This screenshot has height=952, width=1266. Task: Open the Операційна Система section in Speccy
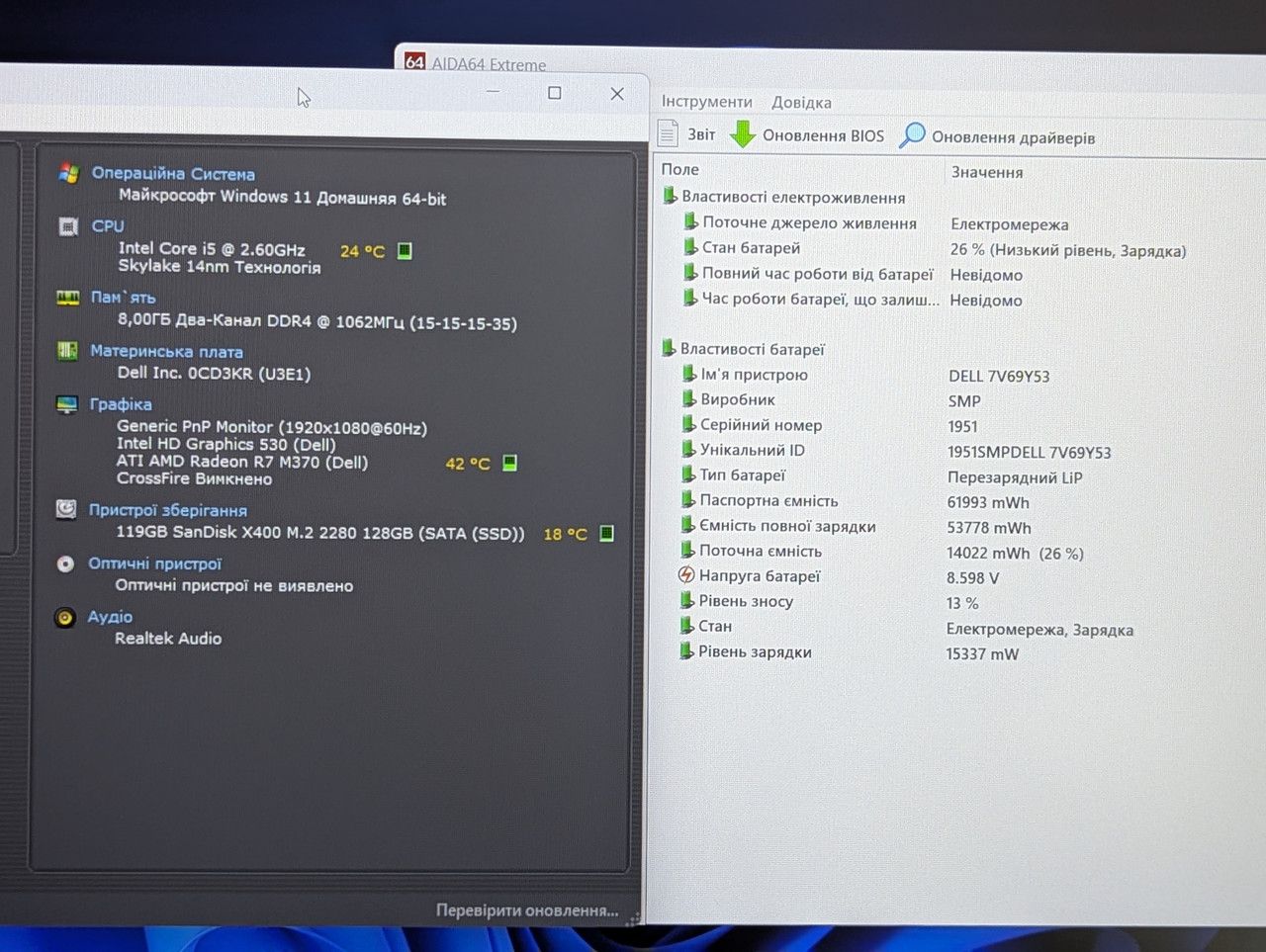tap(173, 173)
